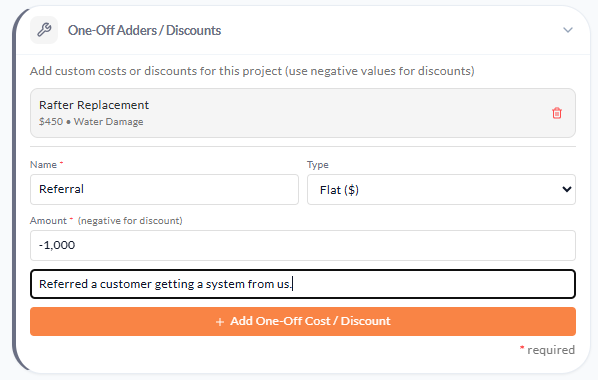598x380 pixels.
Task: Click the Type field label
Action: pos(318,165)
